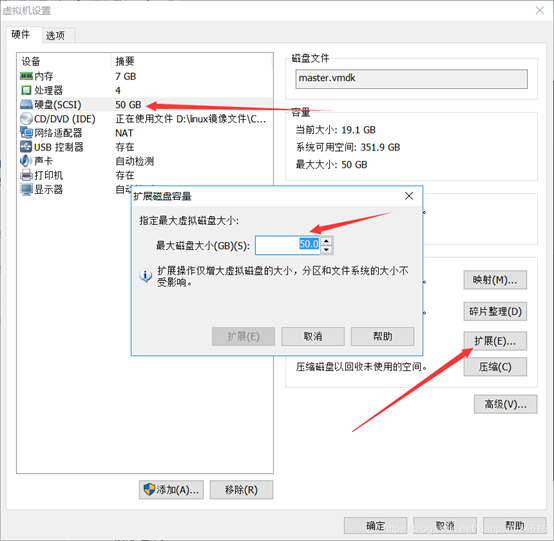Close the 虚拟机设置 window
Viewport: 554px width, 541px height.
point(540,10)
